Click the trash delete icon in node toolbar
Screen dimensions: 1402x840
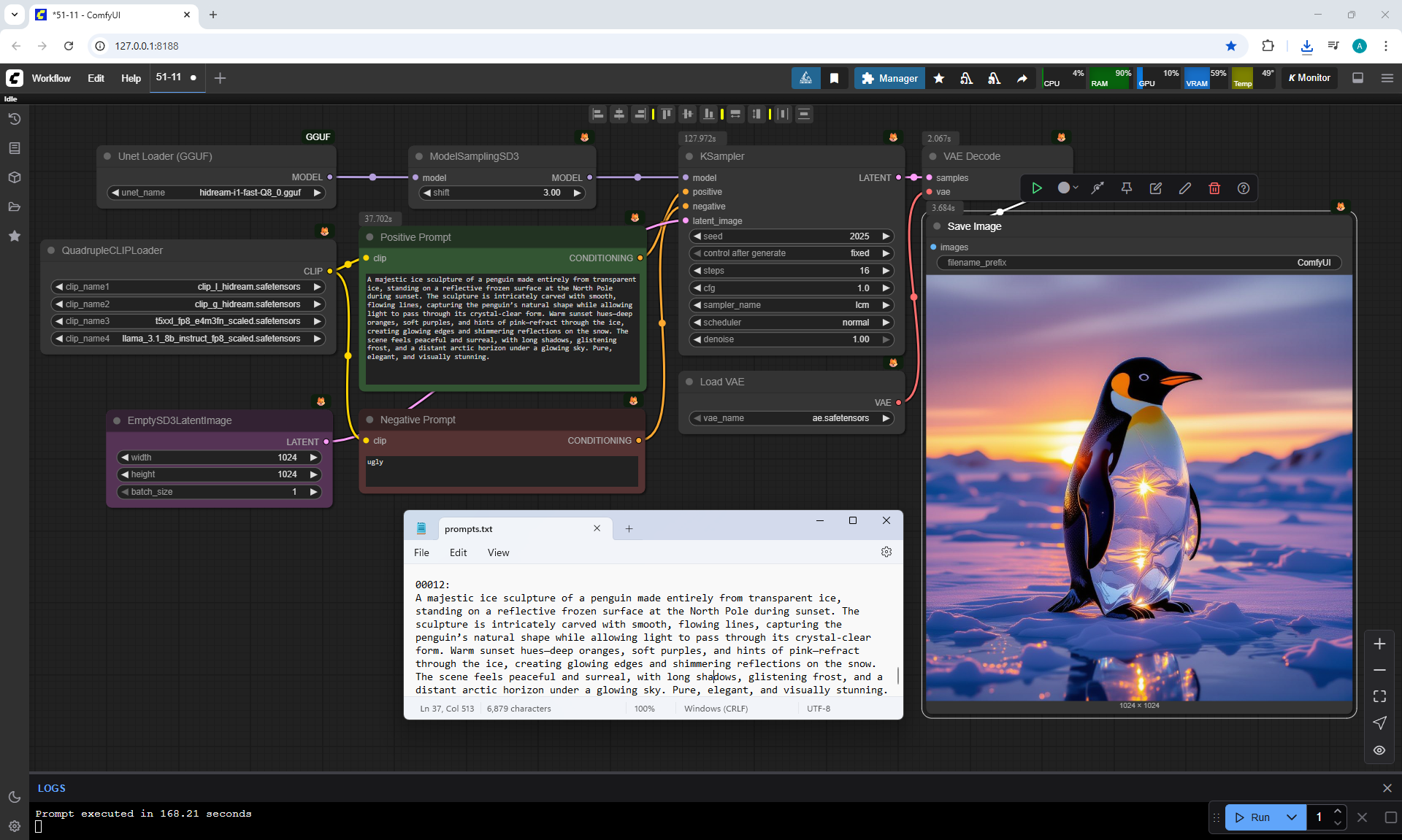[x=1214, y=188]
